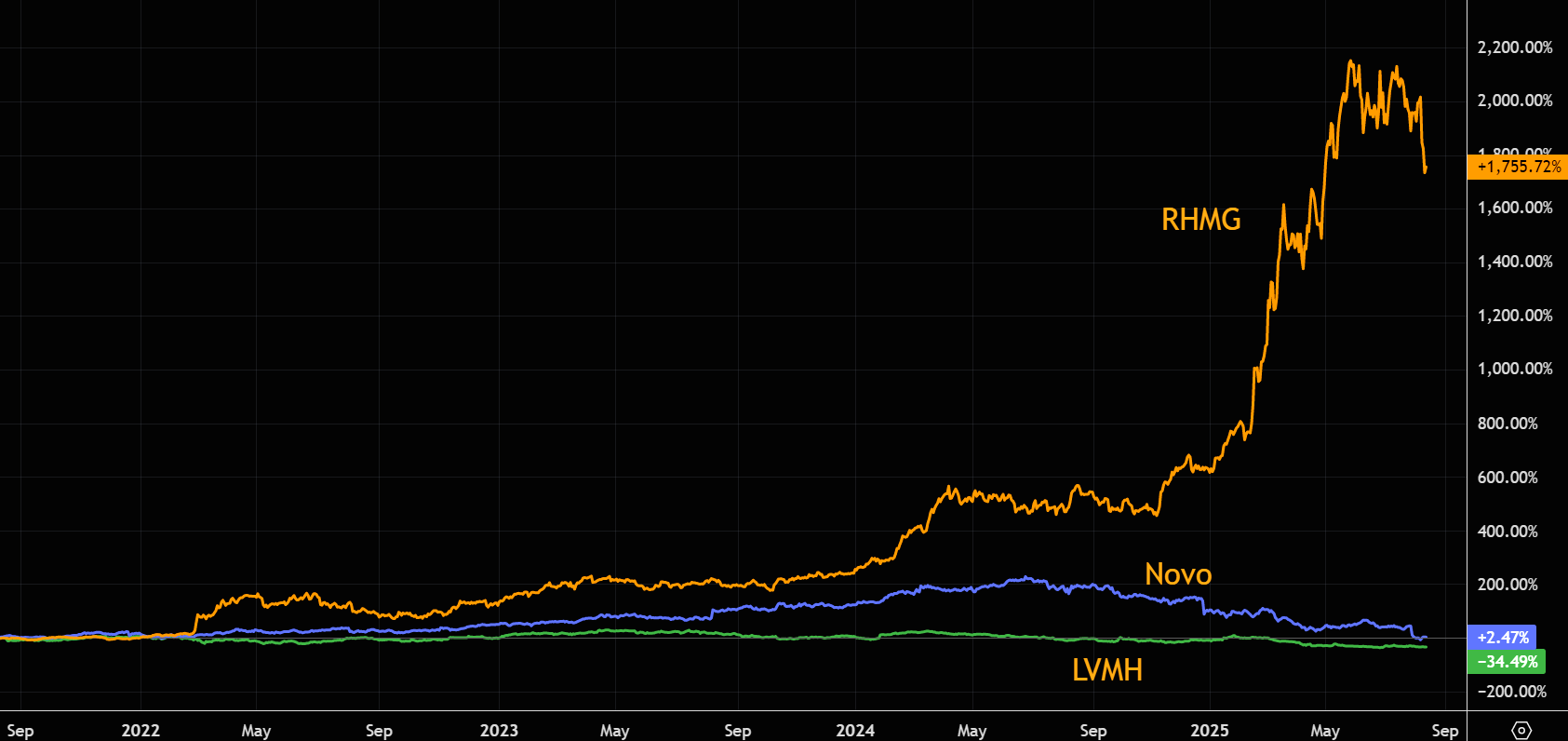Image resolution: width=1568 pixels, height=741 pixels.
Task: Click 1,400.00% on the price scale
Action: [x=1515, y=262]
